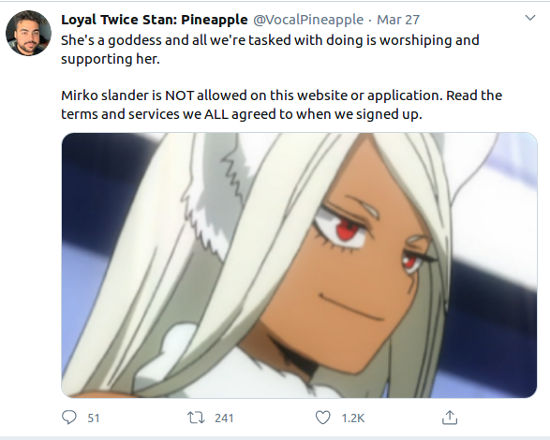Open the Mar 27 timestamp permalink

coord(398,20)
